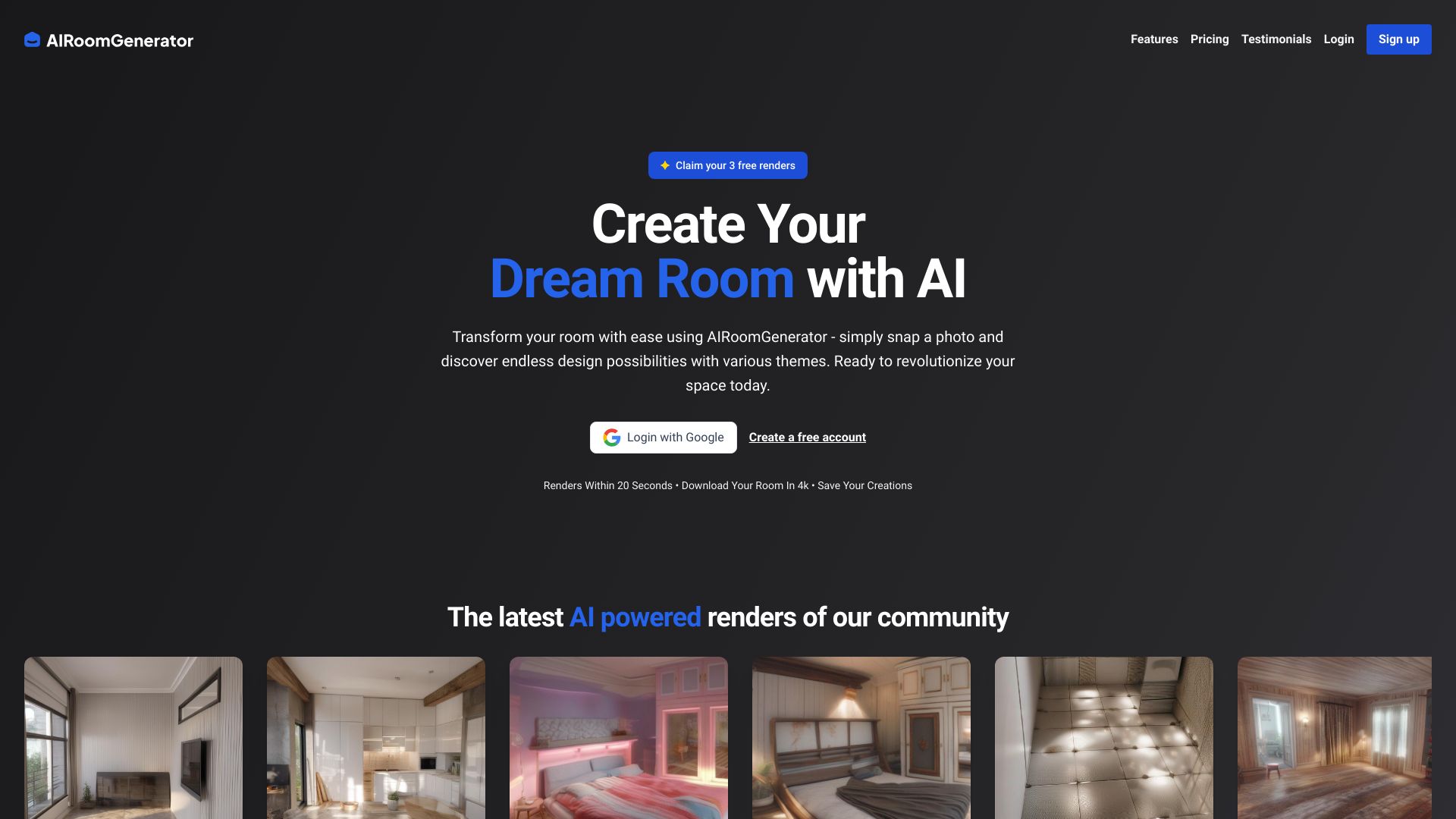The width and height of the screenshot is (1456, 819).
Task: Select the first bedroom render thumbnail
Action: [618, 737]
